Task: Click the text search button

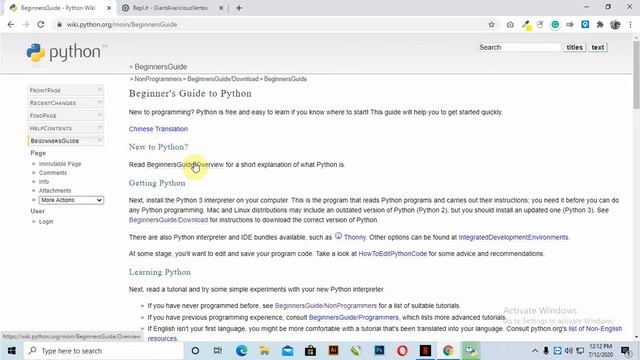Action: pos(598,47)
